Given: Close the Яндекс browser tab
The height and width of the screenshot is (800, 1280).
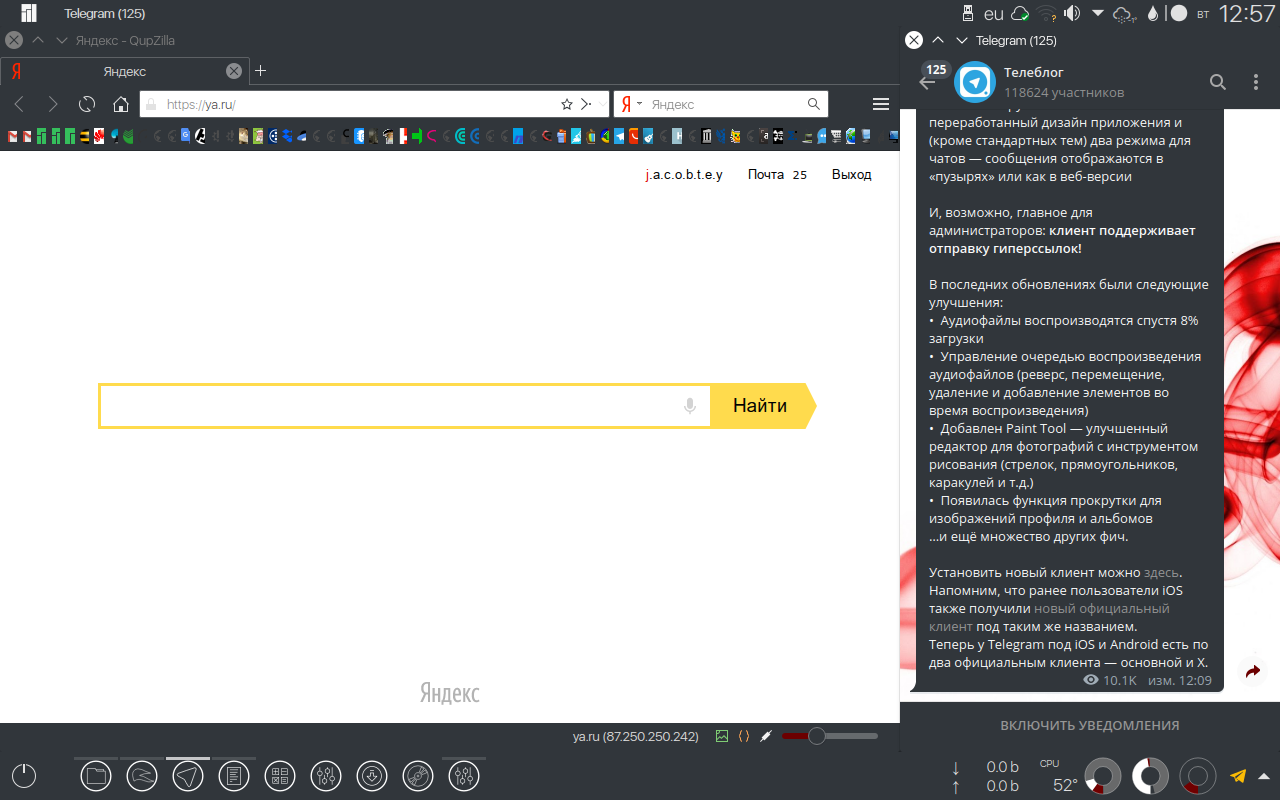Looking at the screenshot, I should [233, 71].
